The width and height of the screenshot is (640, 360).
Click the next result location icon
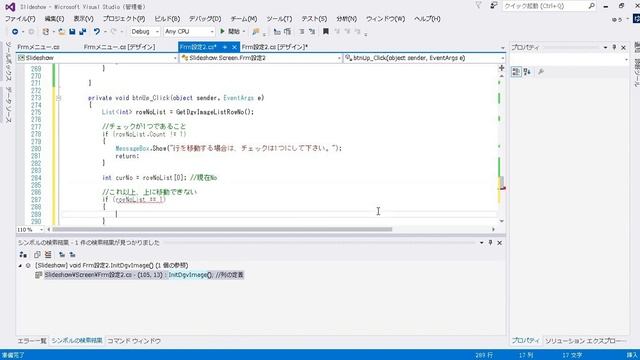pyautogui.click(x=73, y=255)
